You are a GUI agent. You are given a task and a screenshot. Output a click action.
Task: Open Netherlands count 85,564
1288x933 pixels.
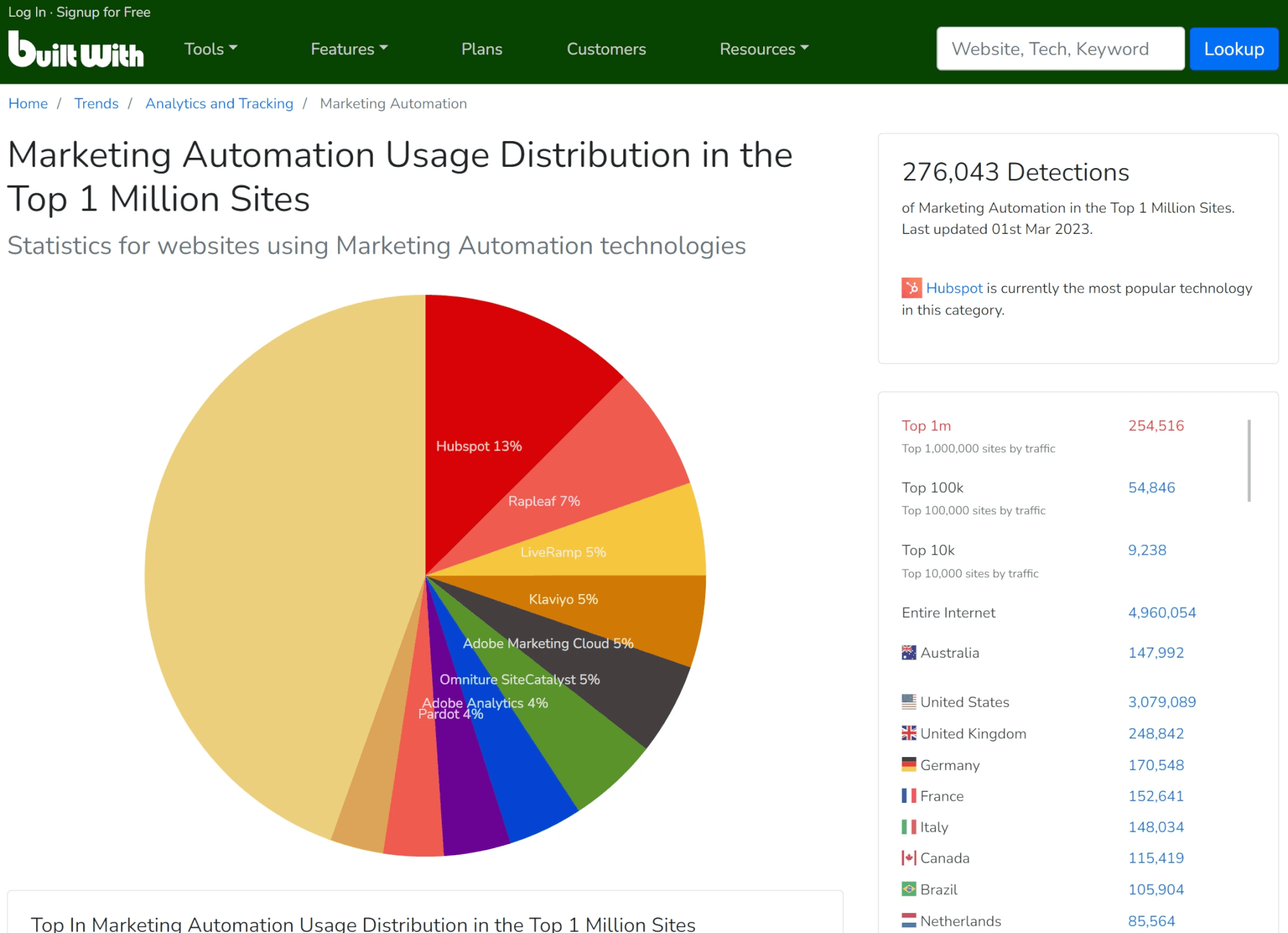1151,921
